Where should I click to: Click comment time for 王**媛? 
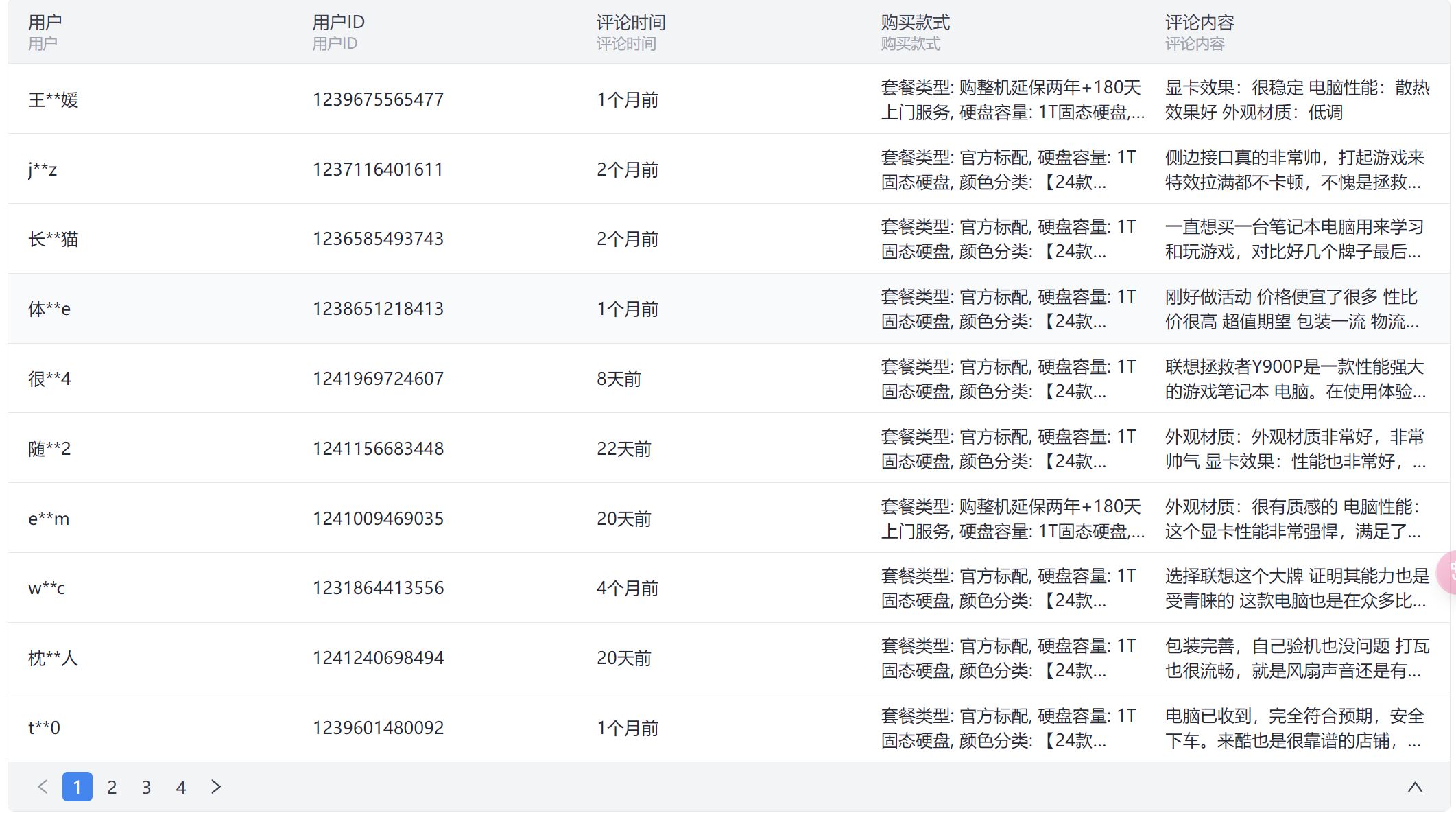[628, 99]
